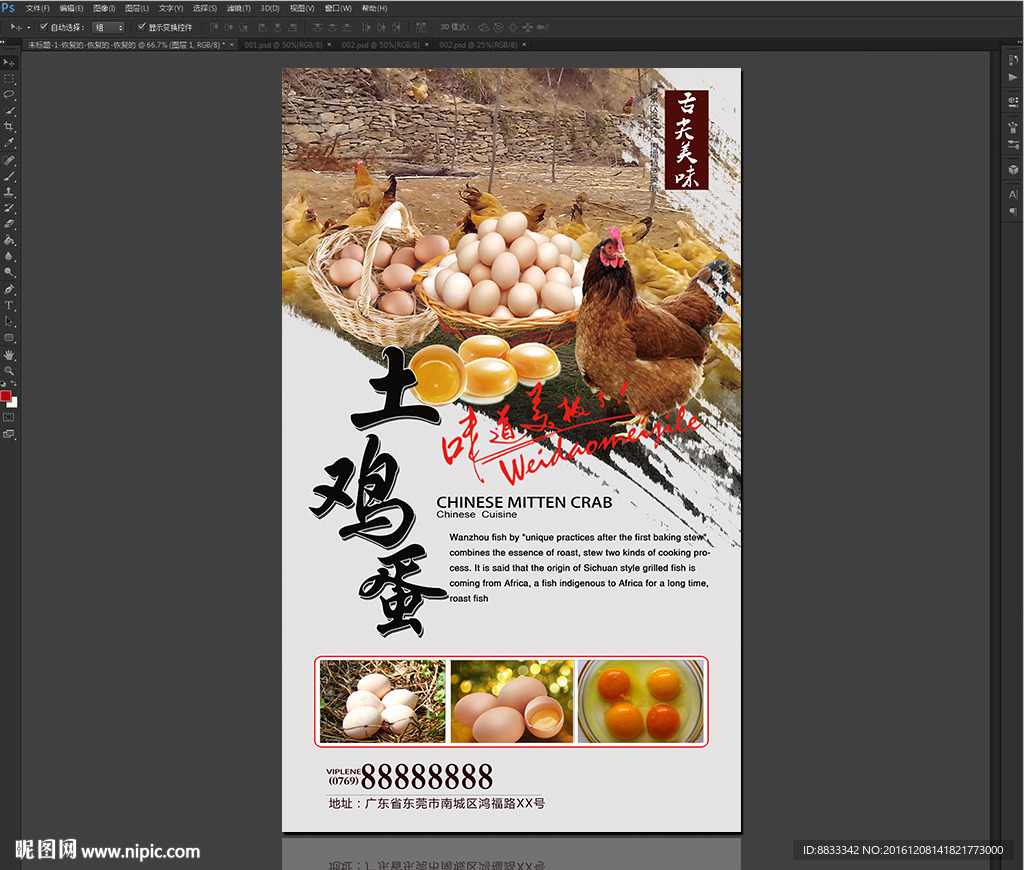Close the 002.psd @ 25% tab
Image resolution: width=1024 pixels, height=870 pixels.
click(x=524, y=45)
